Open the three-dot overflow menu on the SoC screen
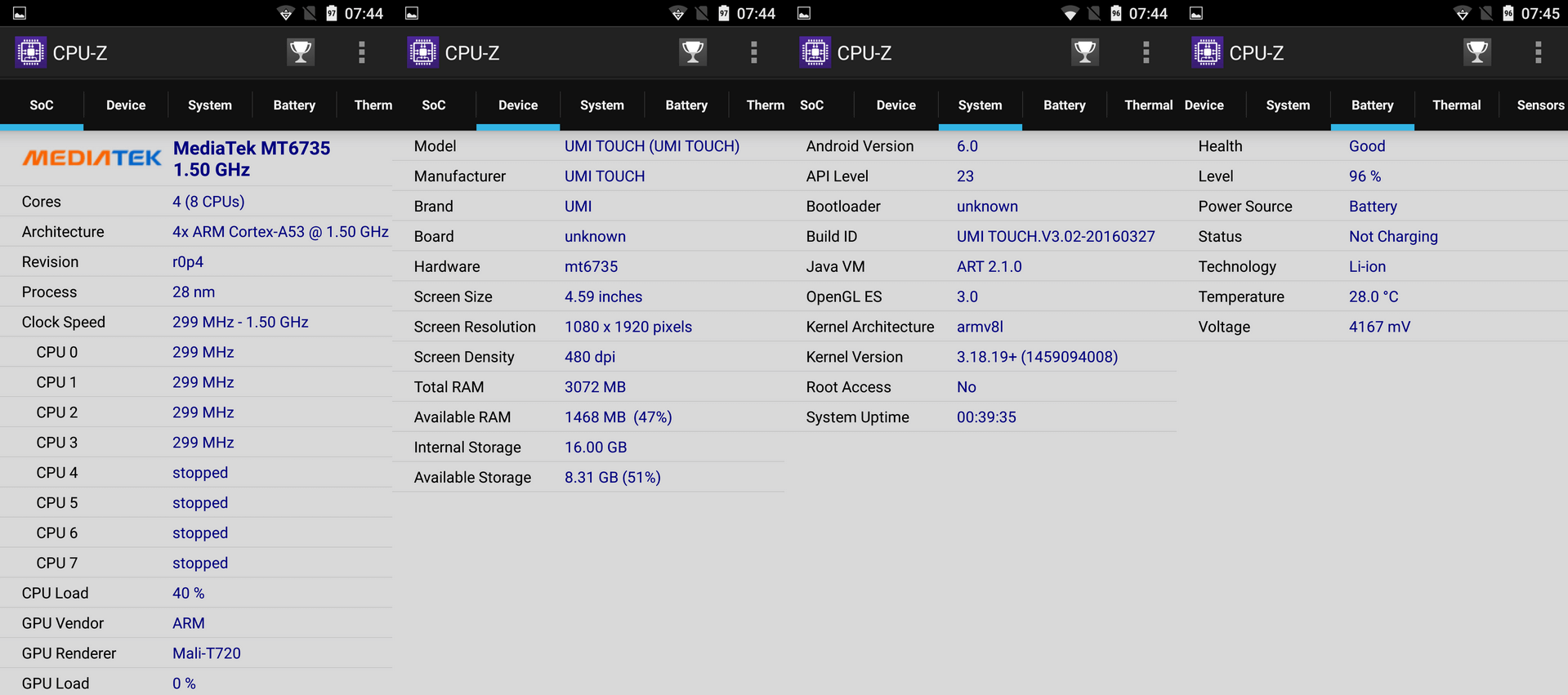The image size is (1568, 695). click(x=361, y=52)
